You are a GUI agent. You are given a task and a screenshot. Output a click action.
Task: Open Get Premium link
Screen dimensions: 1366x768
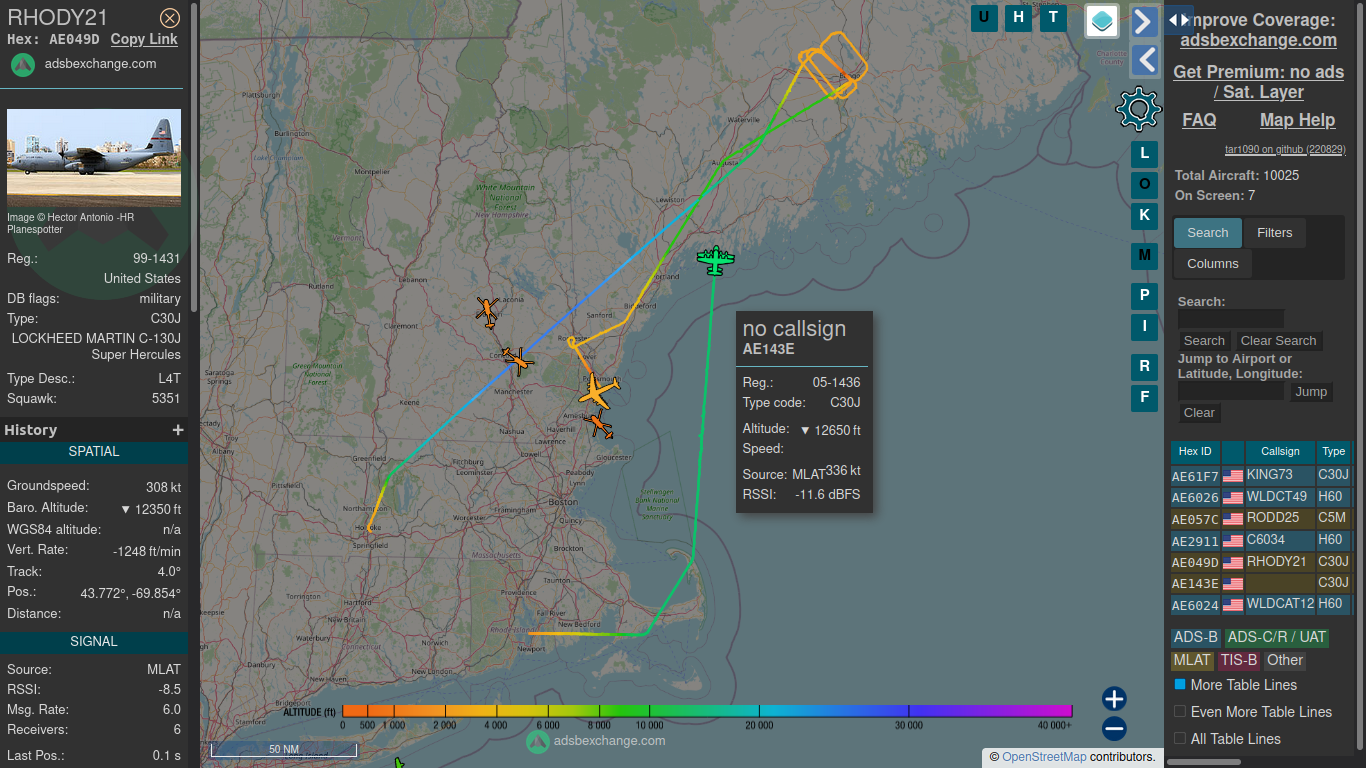pos(1259,82)
